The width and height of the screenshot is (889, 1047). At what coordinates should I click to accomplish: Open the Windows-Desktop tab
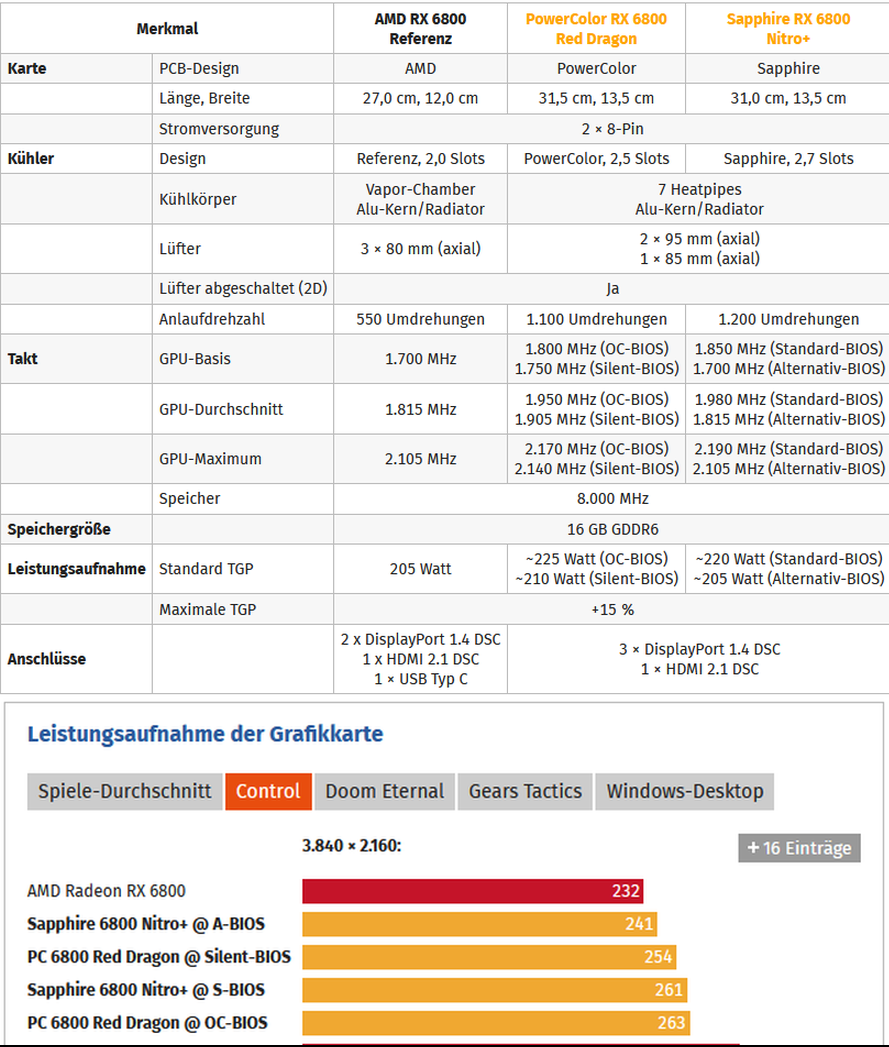tap(685, 791)
